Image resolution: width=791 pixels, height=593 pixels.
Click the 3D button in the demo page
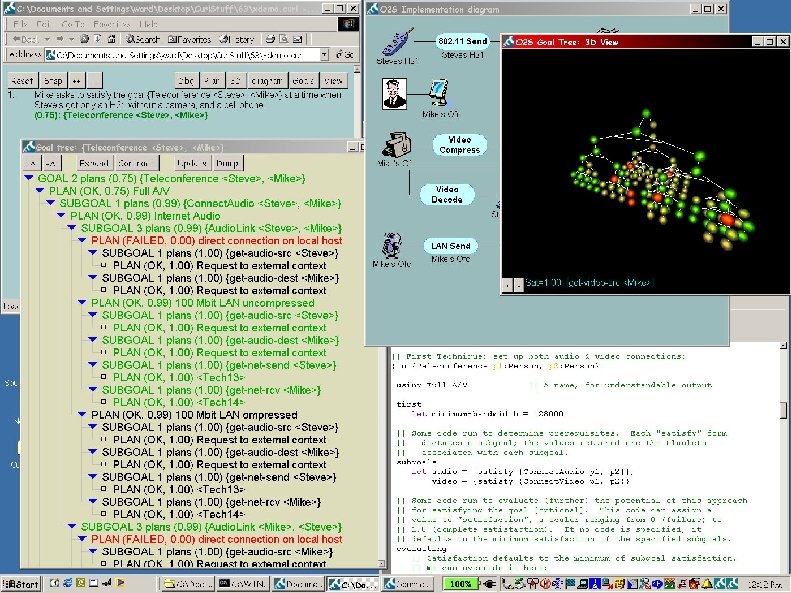pyautogui.click(x=236, y=81)
